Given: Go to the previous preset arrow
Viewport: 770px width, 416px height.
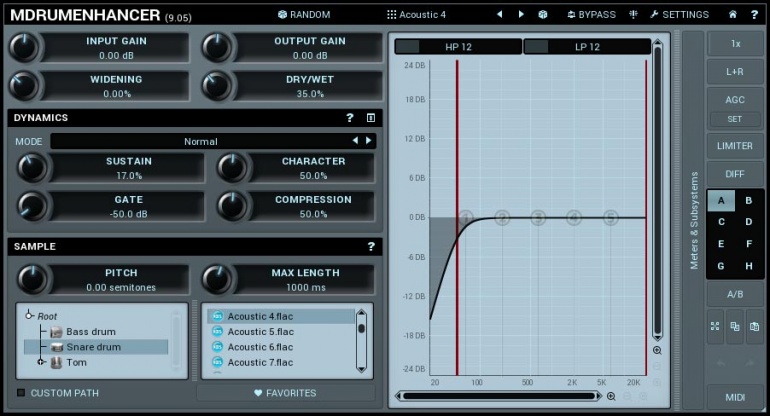Looking at the screenshot, I should [500, 14].
